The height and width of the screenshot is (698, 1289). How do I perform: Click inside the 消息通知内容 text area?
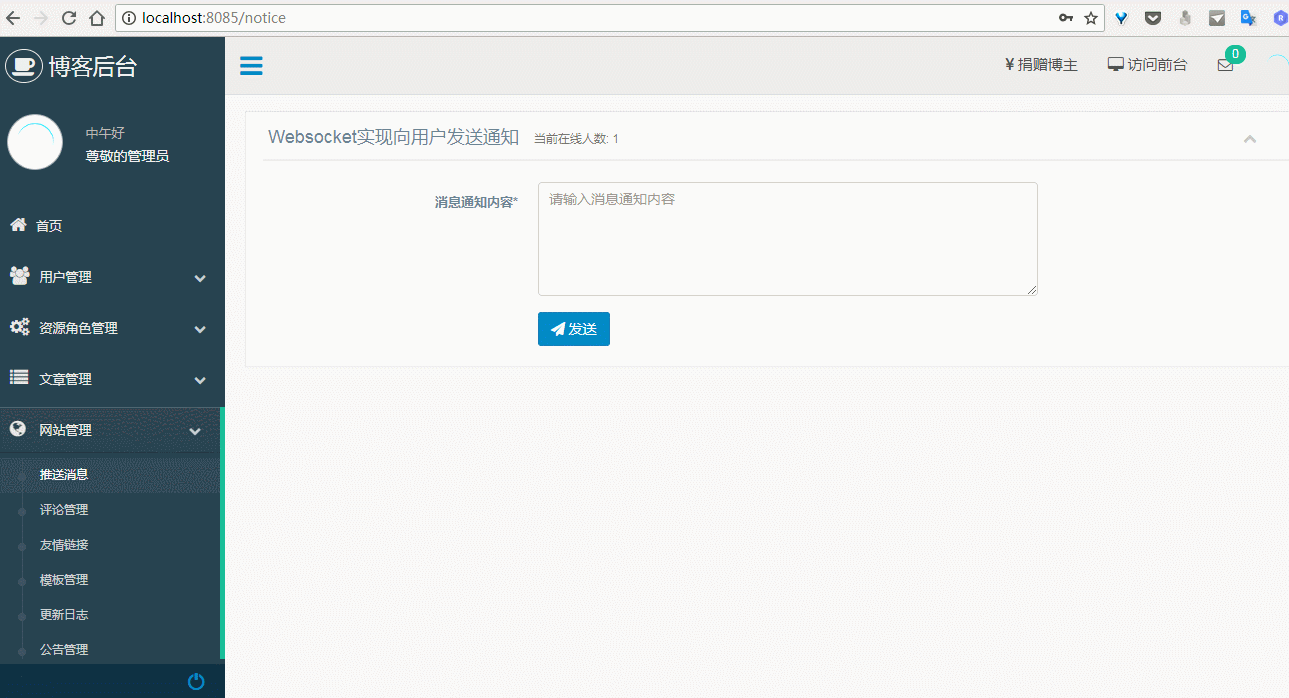tap(787, 238)
